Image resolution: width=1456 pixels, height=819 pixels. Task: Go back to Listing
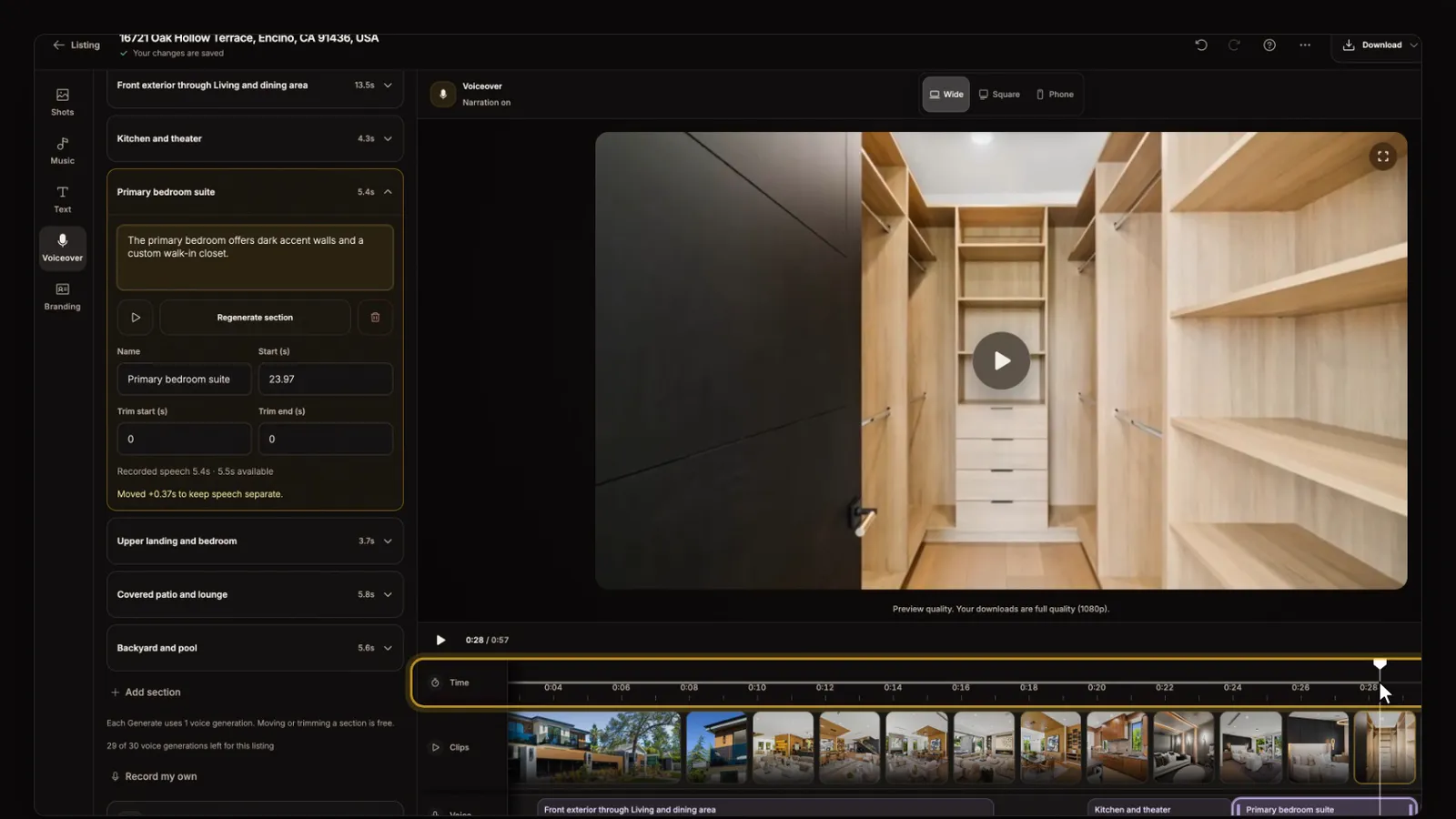(x=76, y=45)
